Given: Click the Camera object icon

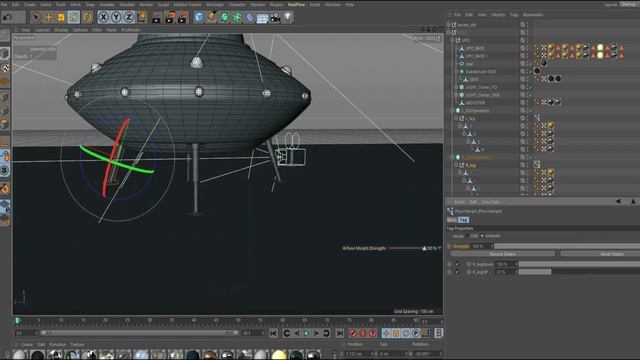Looking at the screenshot, I should point(276,18).
